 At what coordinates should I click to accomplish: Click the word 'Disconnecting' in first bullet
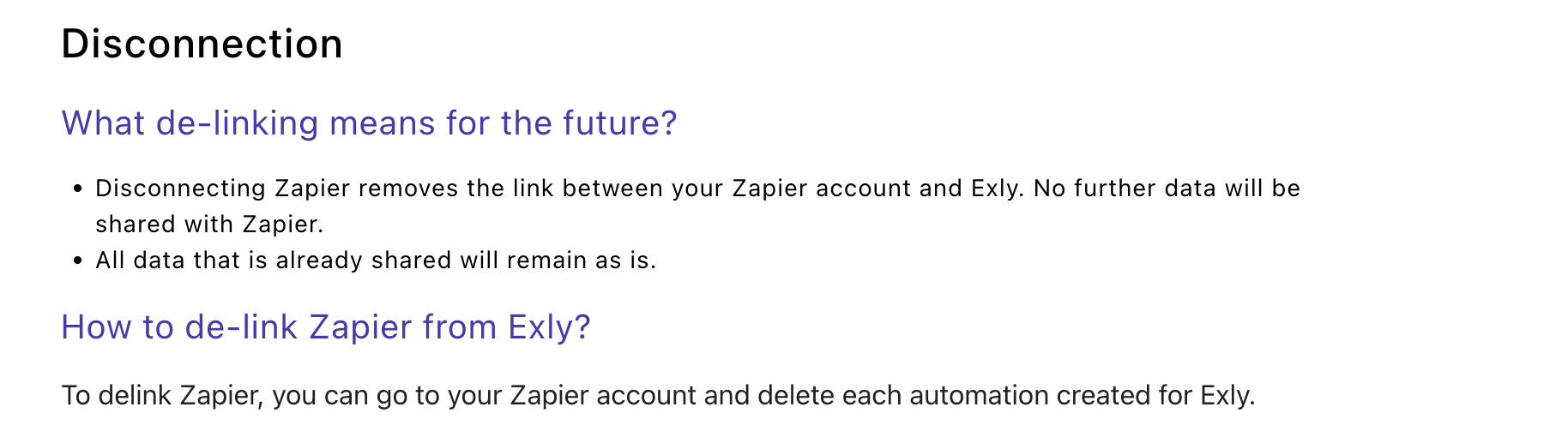pyautogui.click(x=181, y=189)
